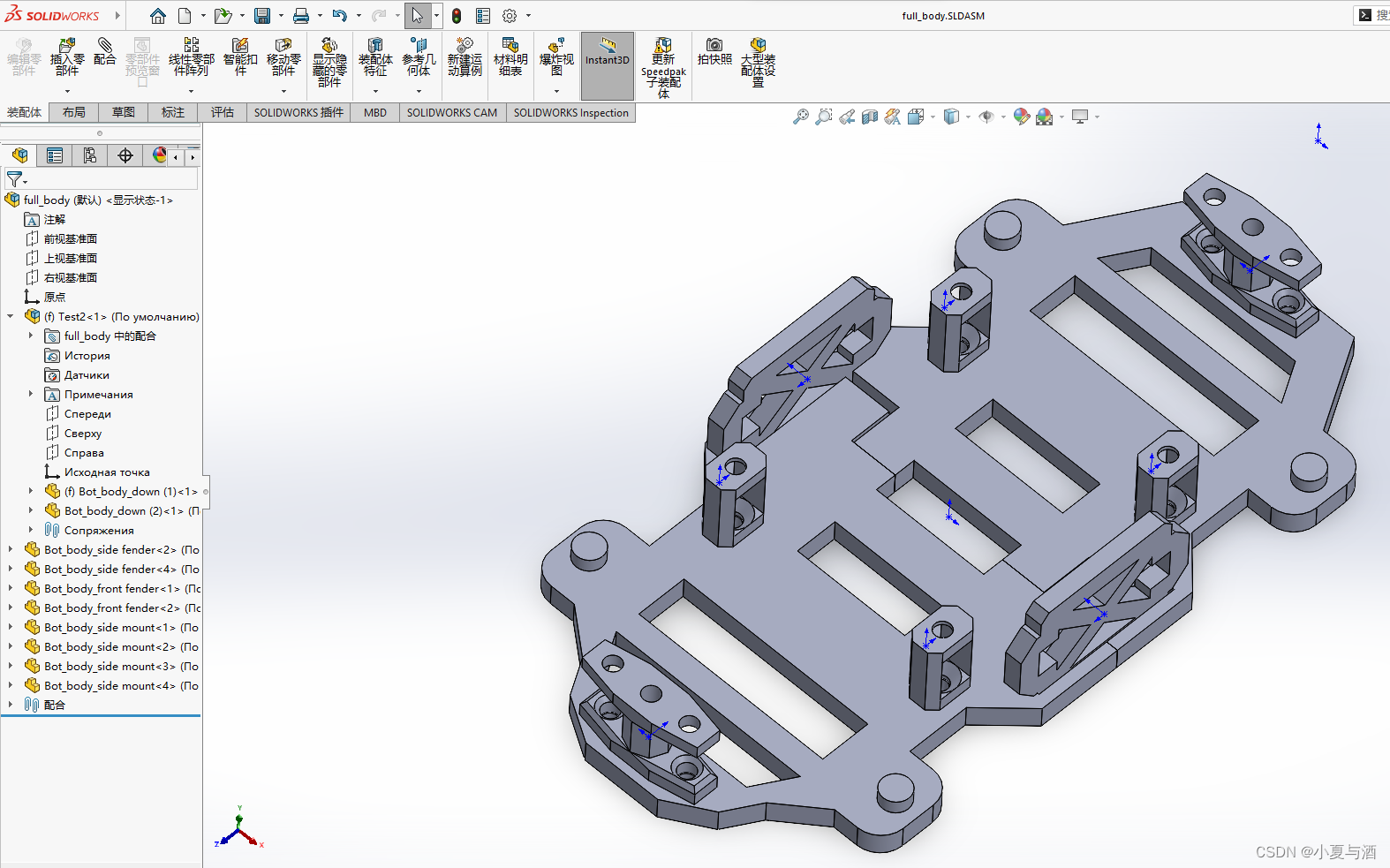The image size is (1390, 868).
Task: Click the Select cursor tool
Action: point(417,16)
